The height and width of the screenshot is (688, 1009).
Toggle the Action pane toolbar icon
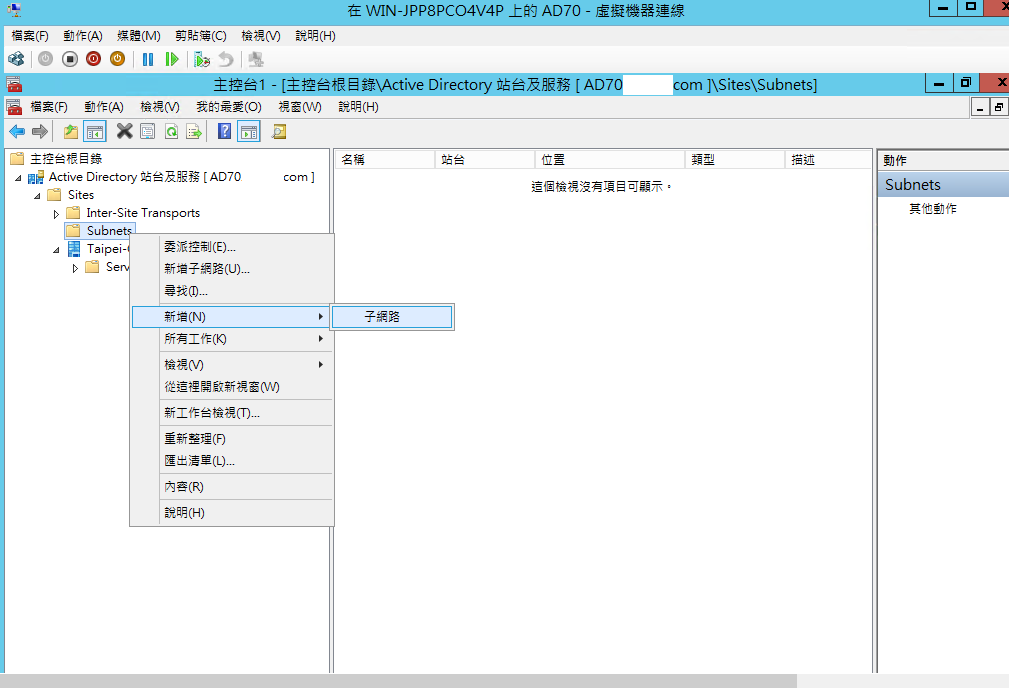(249, 132)
